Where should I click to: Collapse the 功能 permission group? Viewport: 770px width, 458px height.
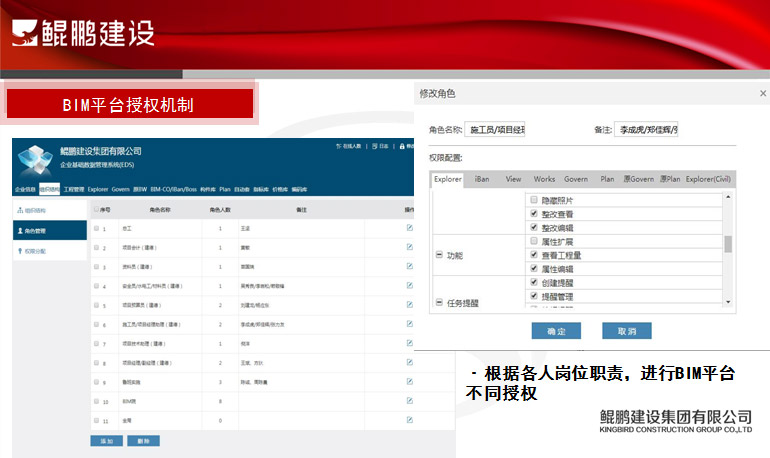[x=439, y=255]
